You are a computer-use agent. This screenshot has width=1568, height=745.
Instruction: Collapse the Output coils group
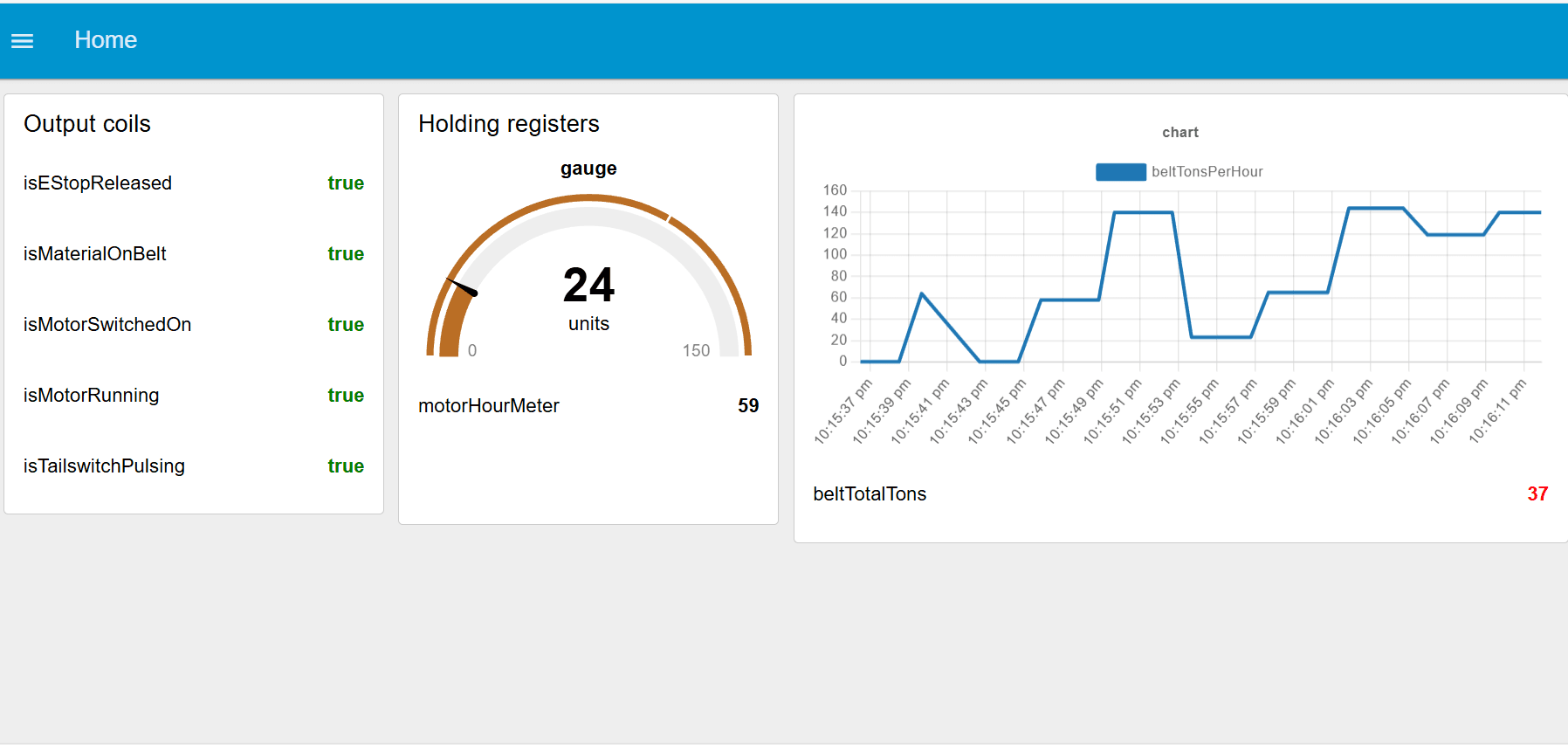87,123
